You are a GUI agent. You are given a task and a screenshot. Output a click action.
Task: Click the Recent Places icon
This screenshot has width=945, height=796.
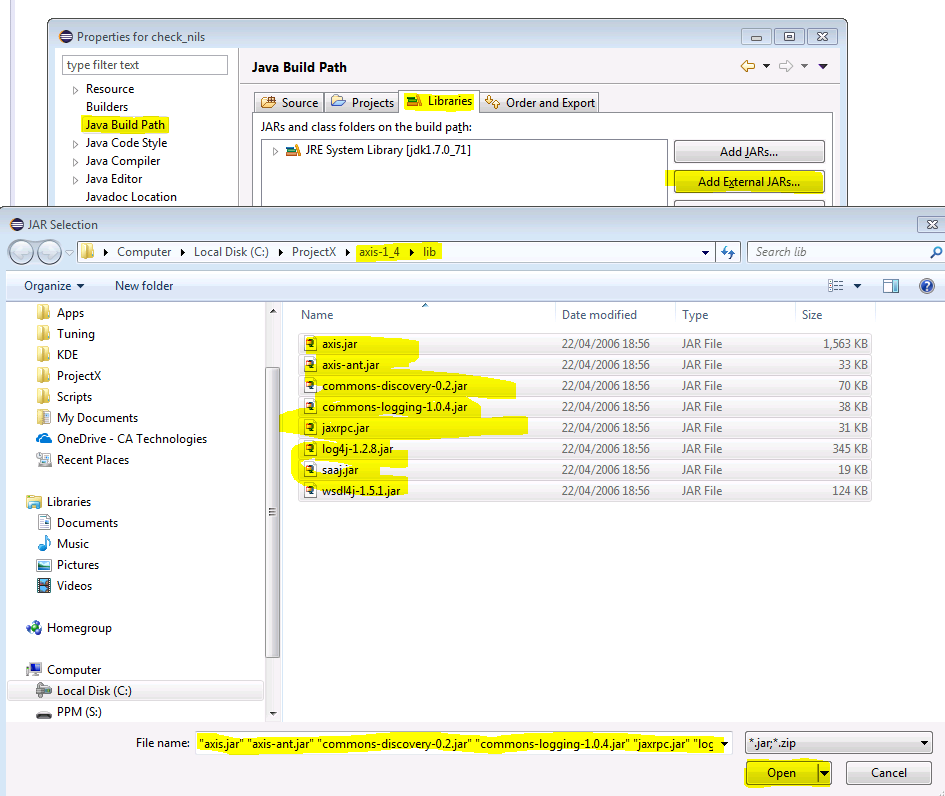pyautogui.click(x=44, y=460)
